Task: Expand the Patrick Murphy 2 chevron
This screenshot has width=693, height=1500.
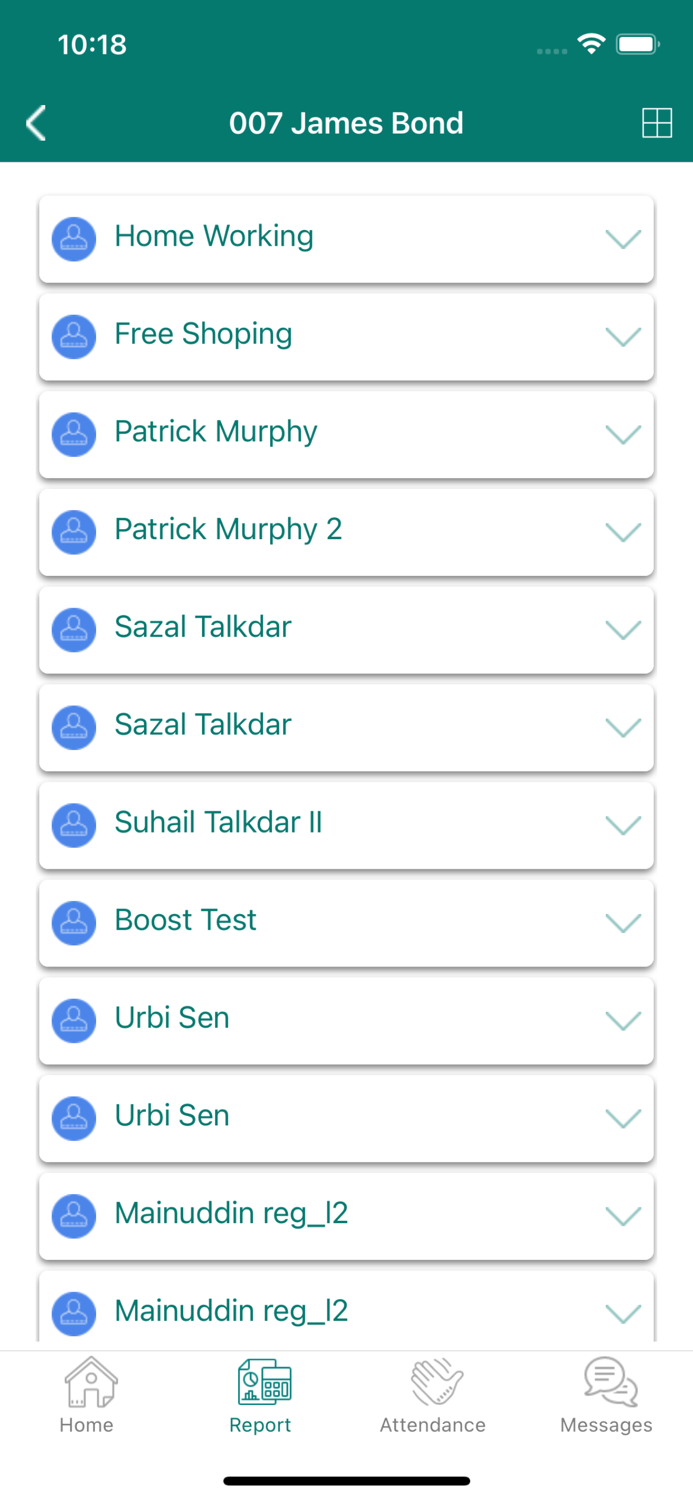Action: tap(623, 532)
